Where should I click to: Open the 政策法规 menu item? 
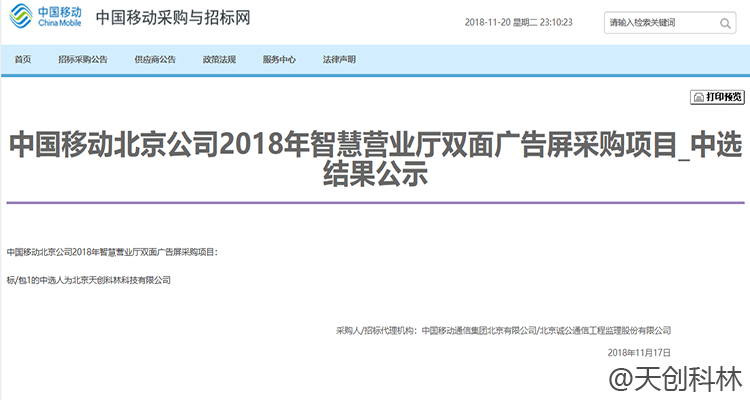click(x=219, y=59)
